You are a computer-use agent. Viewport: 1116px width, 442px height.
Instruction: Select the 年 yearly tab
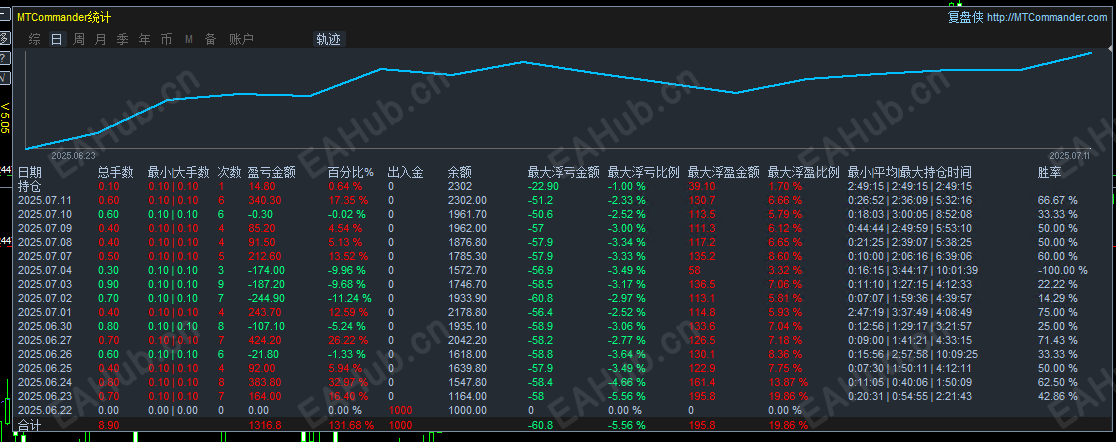pyautogui.click(x=144, y=40)
